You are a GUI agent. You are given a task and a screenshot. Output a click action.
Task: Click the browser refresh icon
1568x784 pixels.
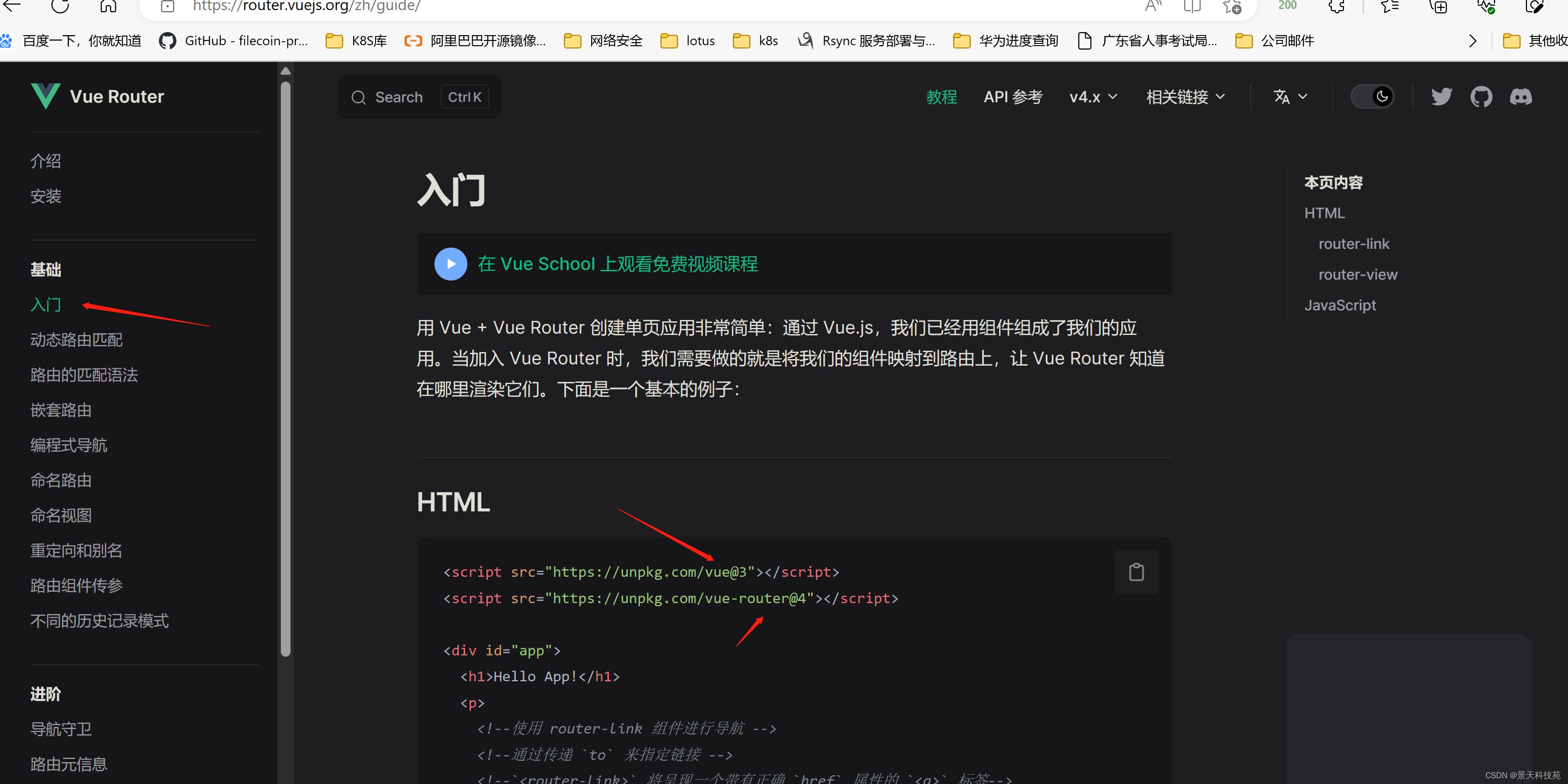[x=60, y=6]
